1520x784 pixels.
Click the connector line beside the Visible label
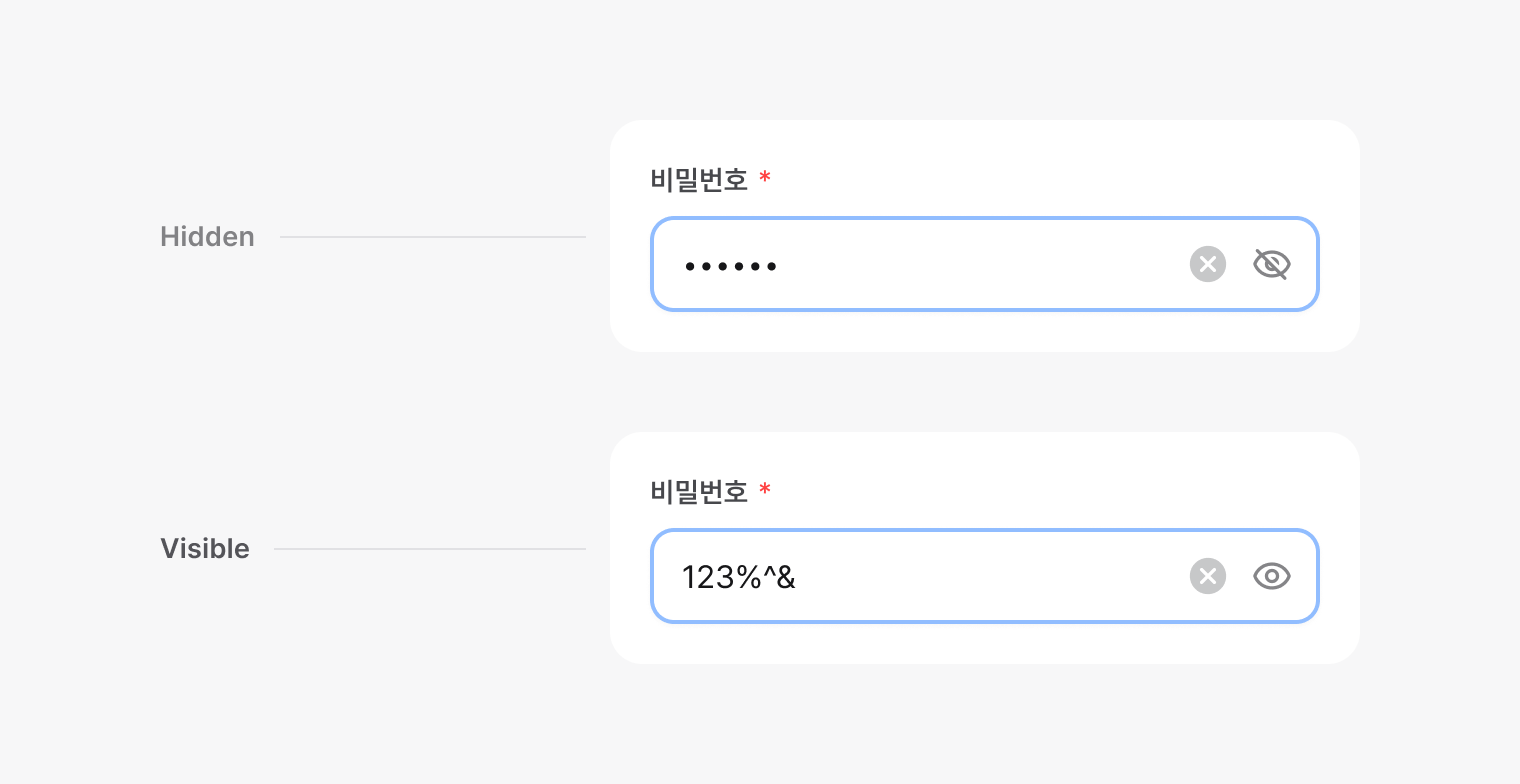pyautogui.click(x=430, y=549)
